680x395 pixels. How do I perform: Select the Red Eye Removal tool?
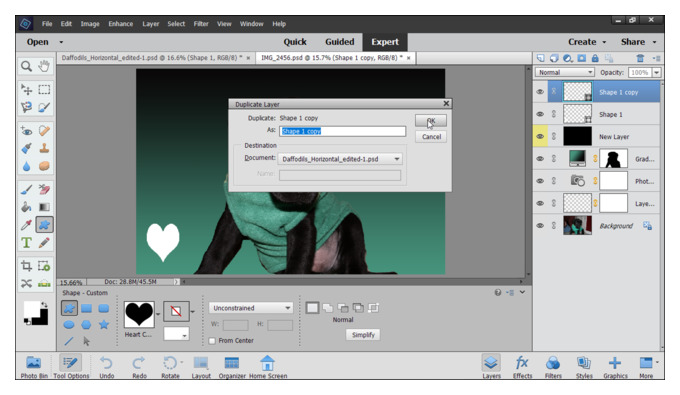pos(26,131)
